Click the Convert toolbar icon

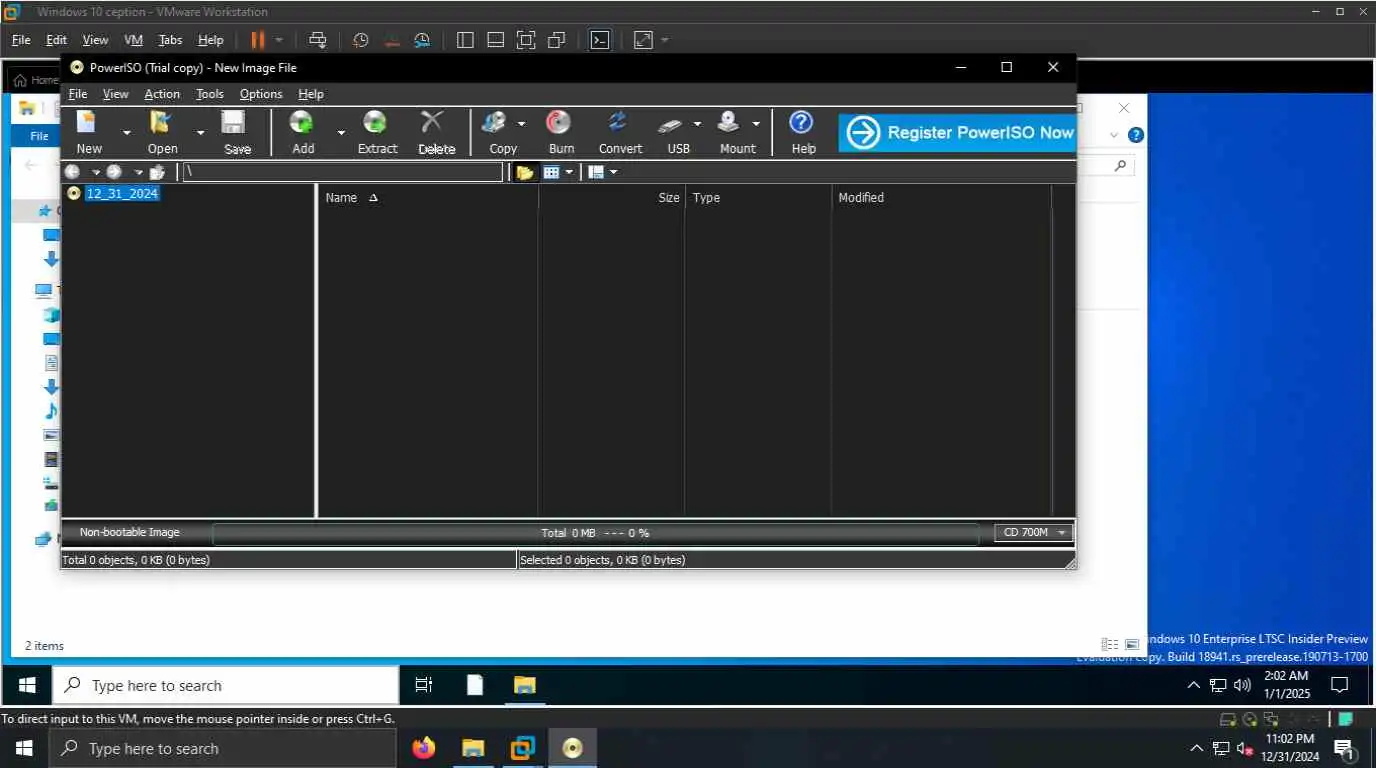tap(618, 122)
